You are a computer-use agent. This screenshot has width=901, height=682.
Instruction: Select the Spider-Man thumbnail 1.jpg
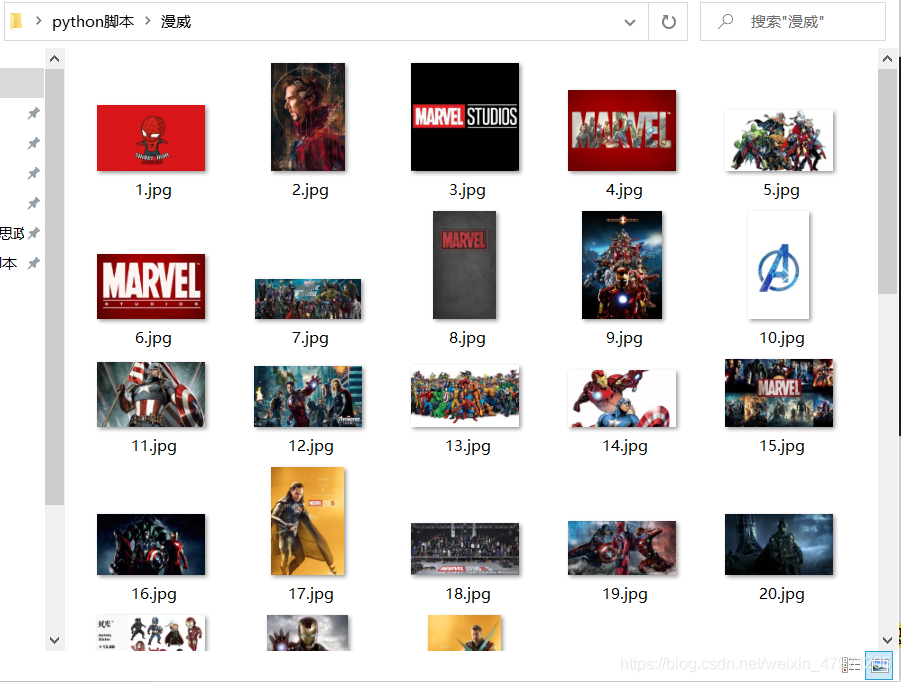click(151, 138)
